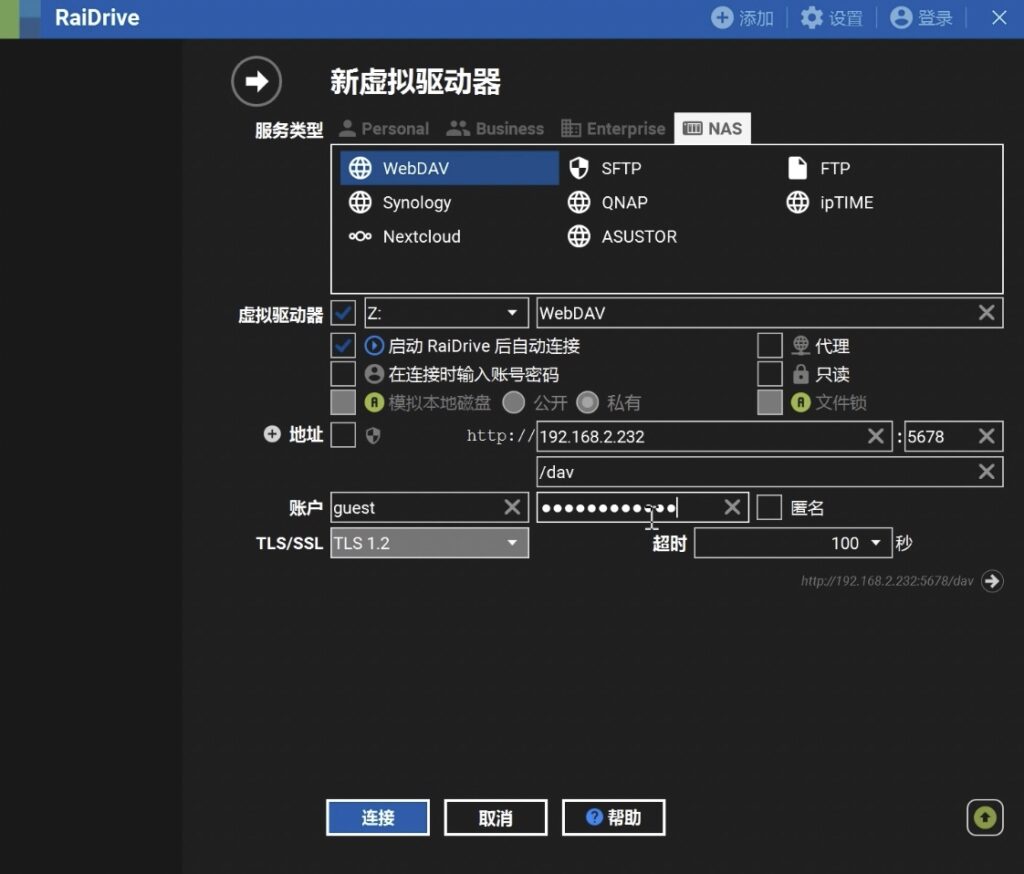Open the drive letter Z: dropdown
Screen dimensions: 1024x874
tap(446, 313)
